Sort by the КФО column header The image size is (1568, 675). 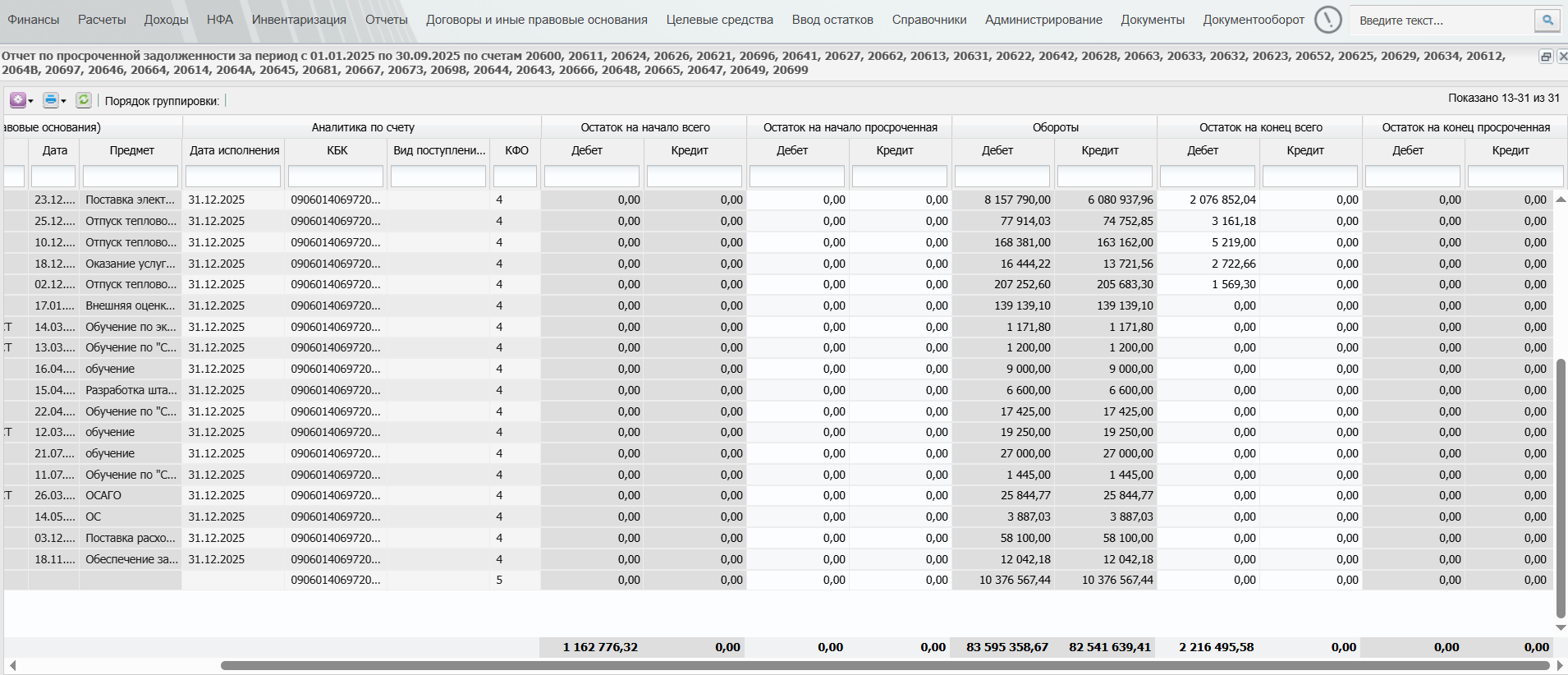click(516, 150)
